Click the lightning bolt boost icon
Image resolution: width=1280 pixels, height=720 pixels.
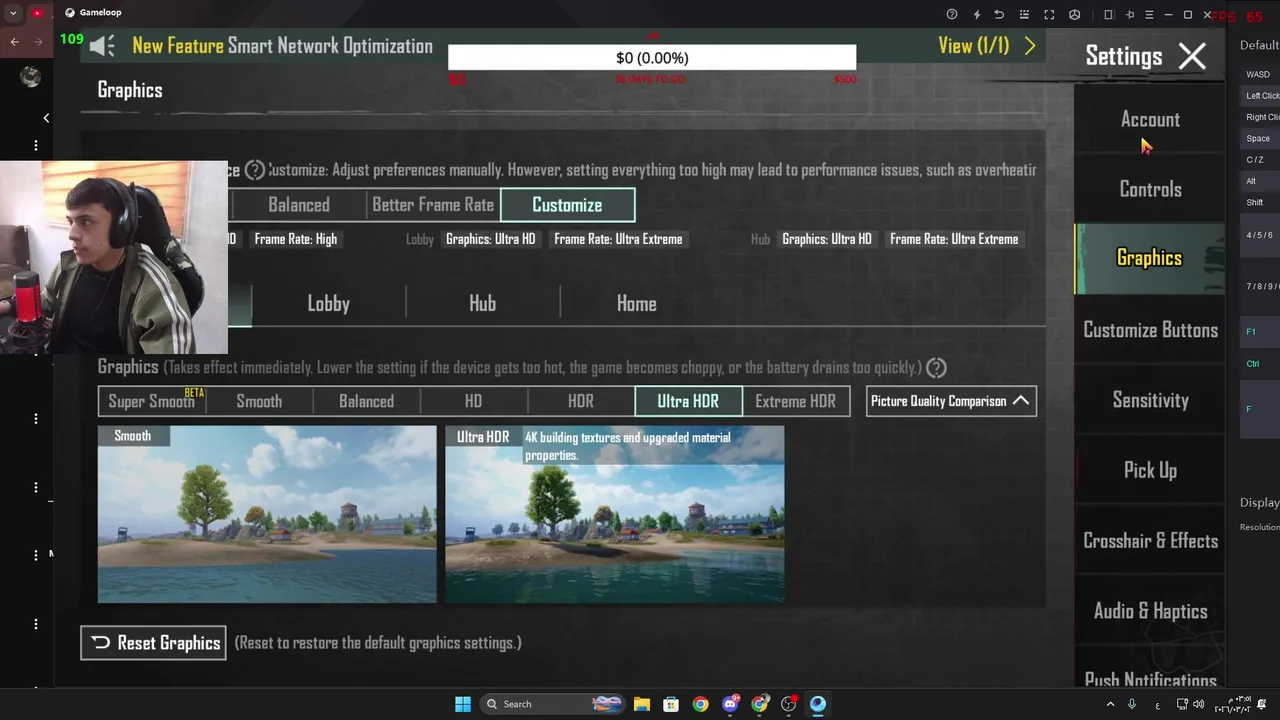point(976,14)
